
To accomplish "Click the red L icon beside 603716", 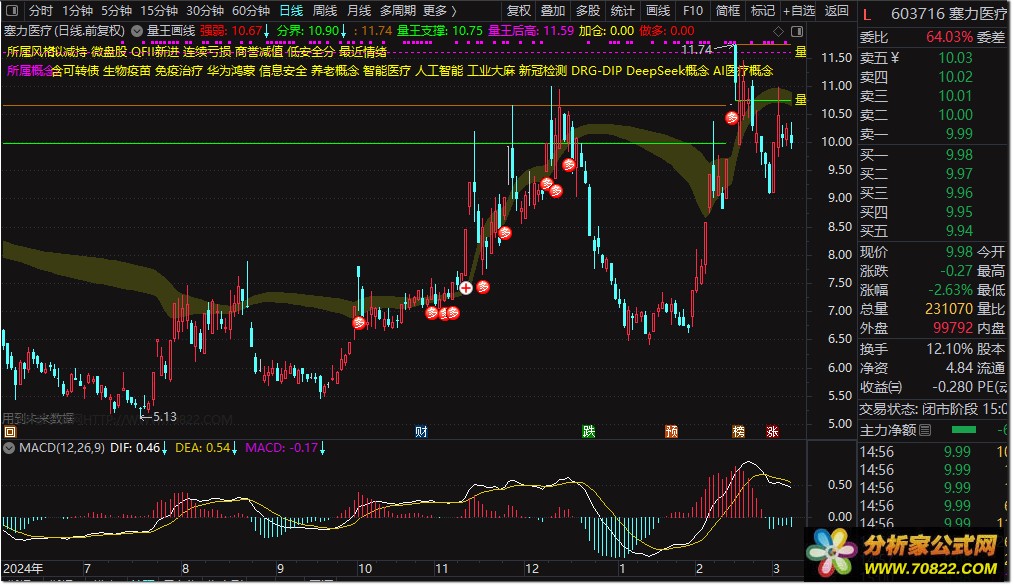I will [x=867, y=14].
